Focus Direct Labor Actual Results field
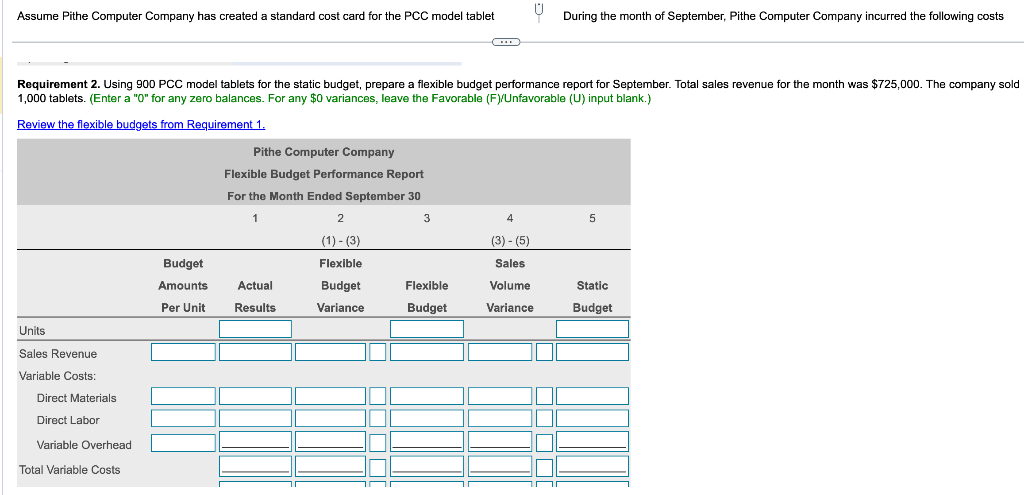 255,418
